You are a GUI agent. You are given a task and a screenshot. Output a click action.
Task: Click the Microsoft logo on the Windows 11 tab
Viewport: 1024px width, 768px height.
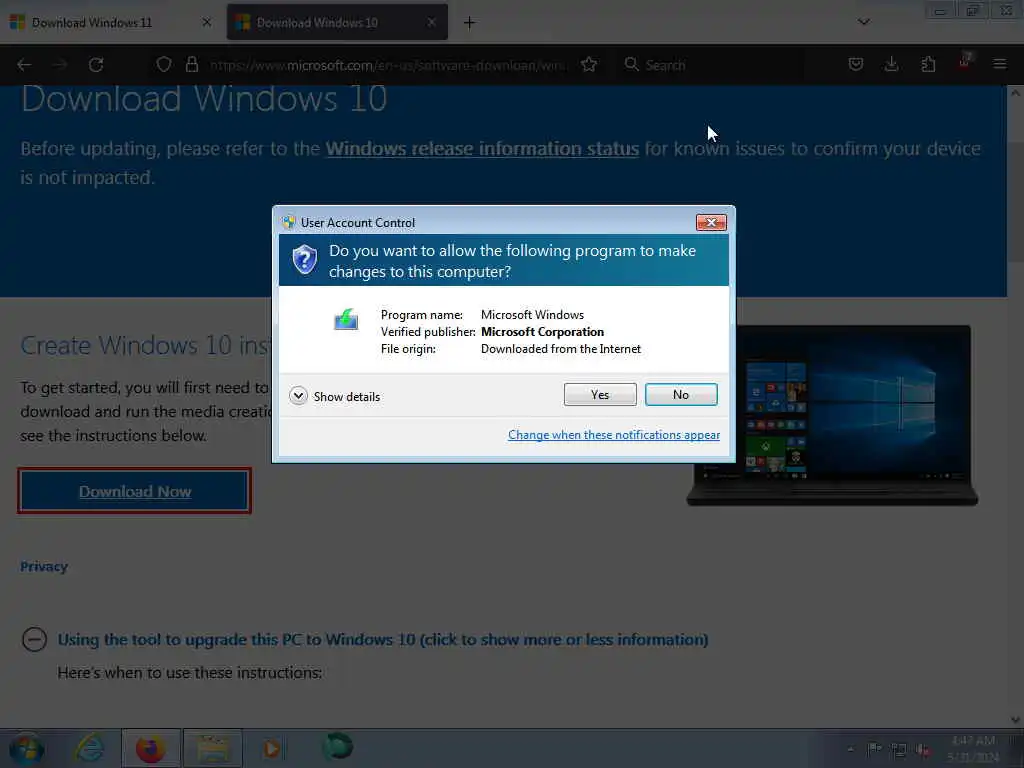coord(18,22)
